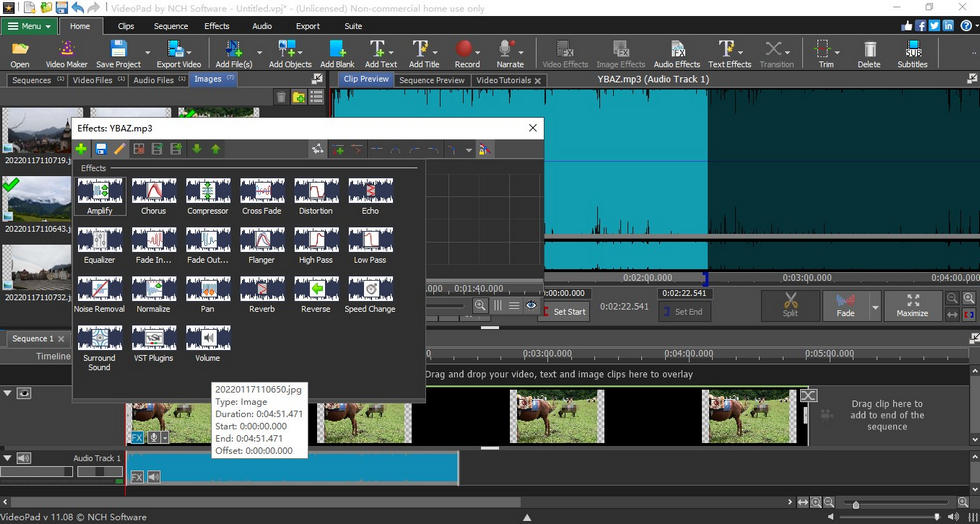The image size is (980, 524).
Task: Pick the Cross Fade effect
Action: point(262,196)
